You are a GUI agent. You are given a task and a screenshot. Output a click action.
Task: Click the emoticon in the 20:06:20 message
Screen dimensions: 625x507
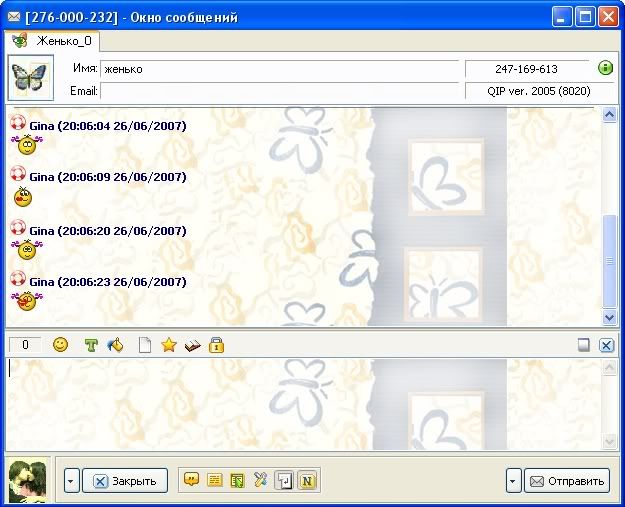[x=27, y=250]
